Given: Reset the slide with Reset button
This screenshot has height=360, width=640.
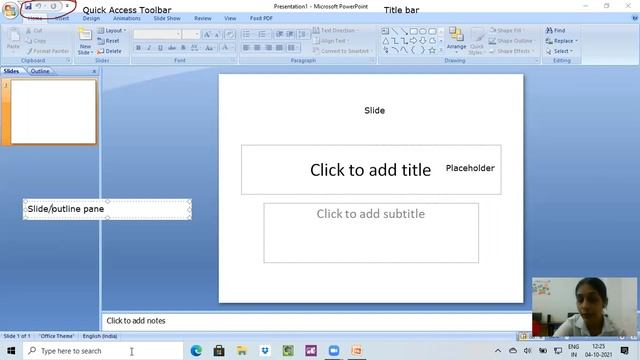Looking at the screenshot, I should click(x=109, y=41).
